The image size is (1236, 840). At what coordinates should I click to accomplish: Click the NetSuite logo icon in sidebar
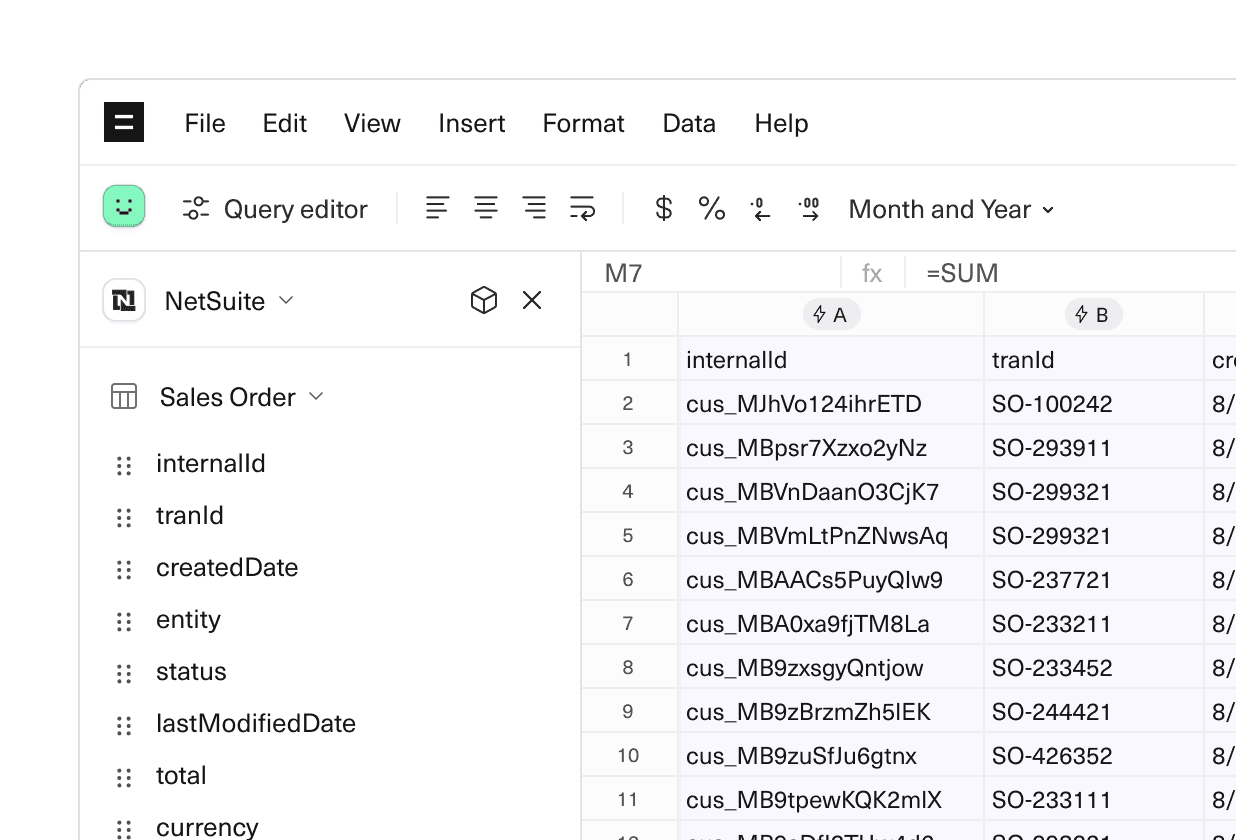[123, 300]
